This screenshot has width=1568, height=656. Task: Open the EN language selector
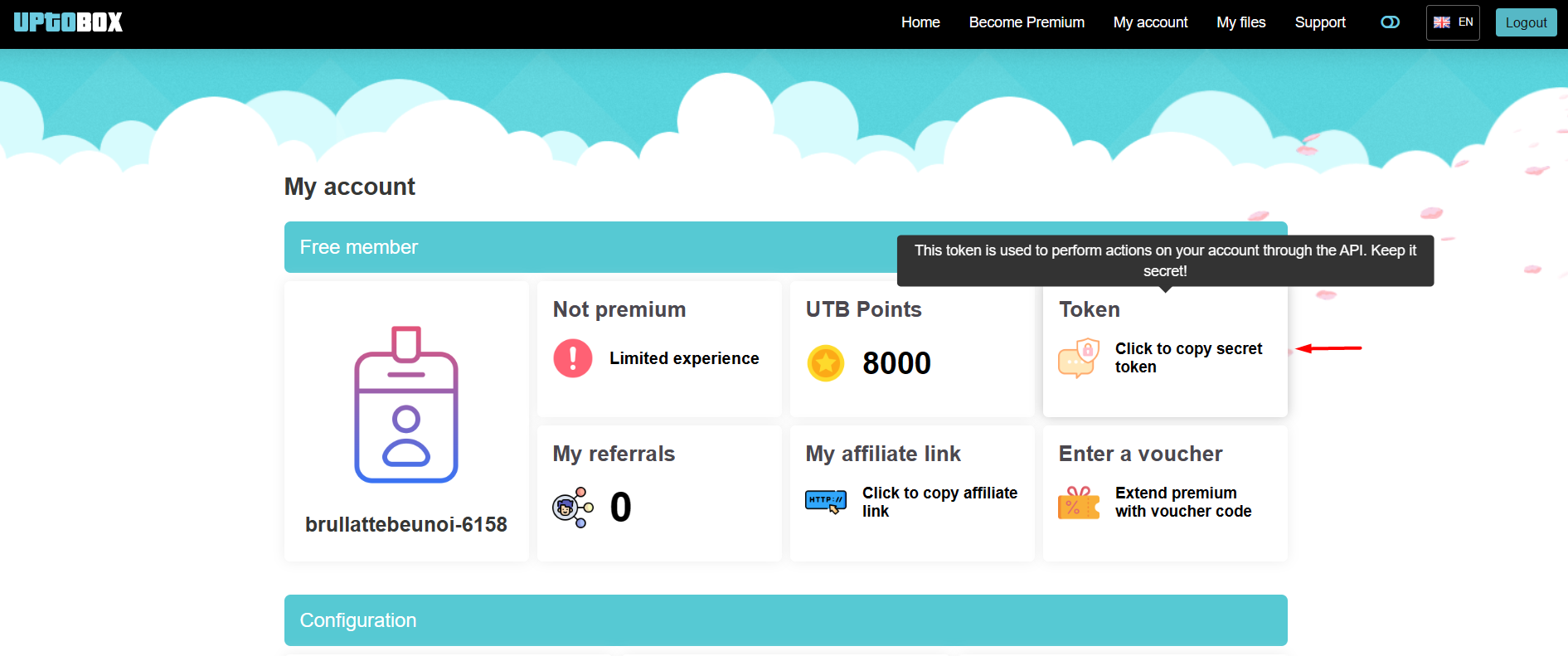1453,22
